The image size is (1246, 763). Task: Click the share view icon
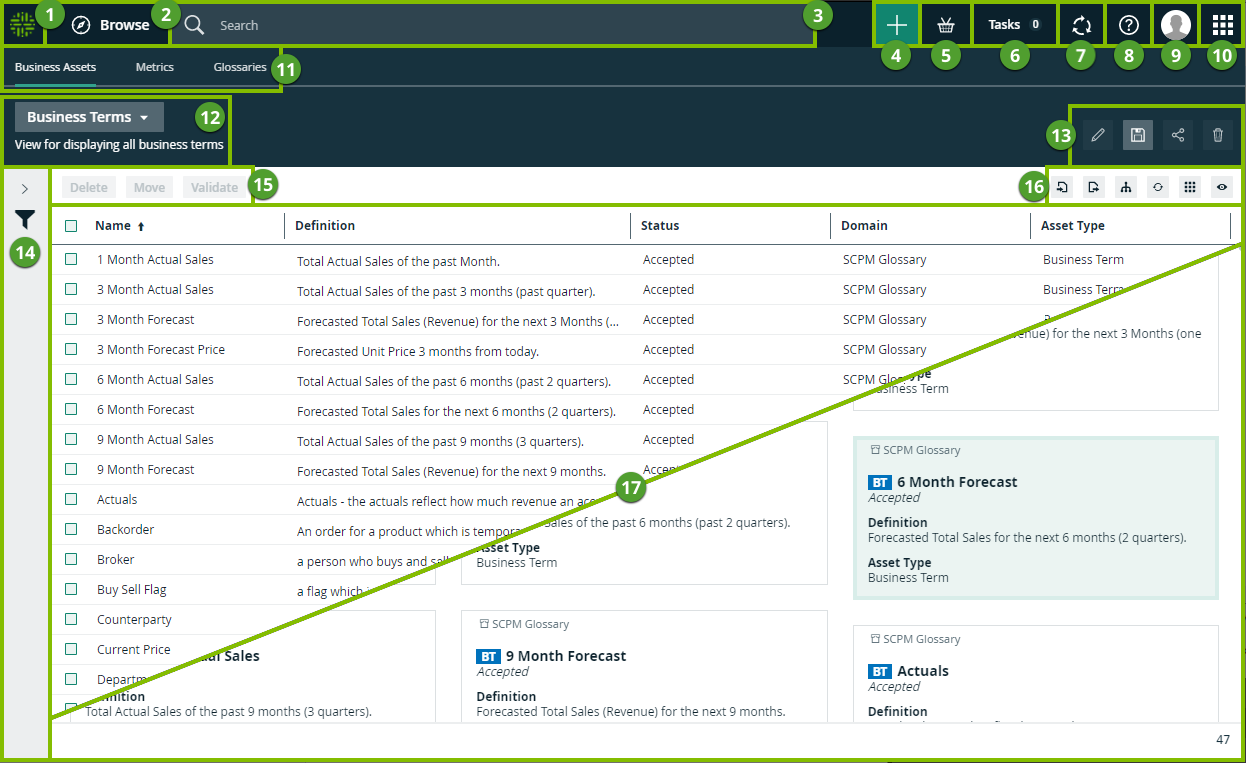click(1177, 135)
